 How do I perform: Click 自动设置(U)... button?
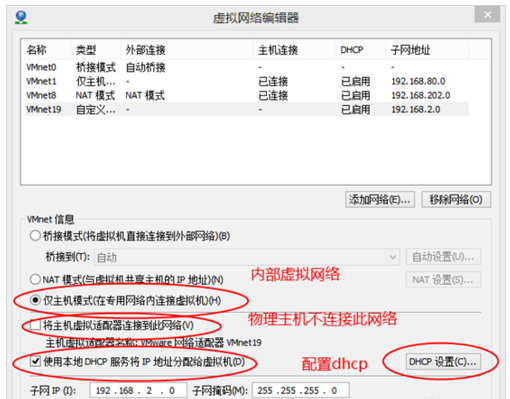pos(443,257)
